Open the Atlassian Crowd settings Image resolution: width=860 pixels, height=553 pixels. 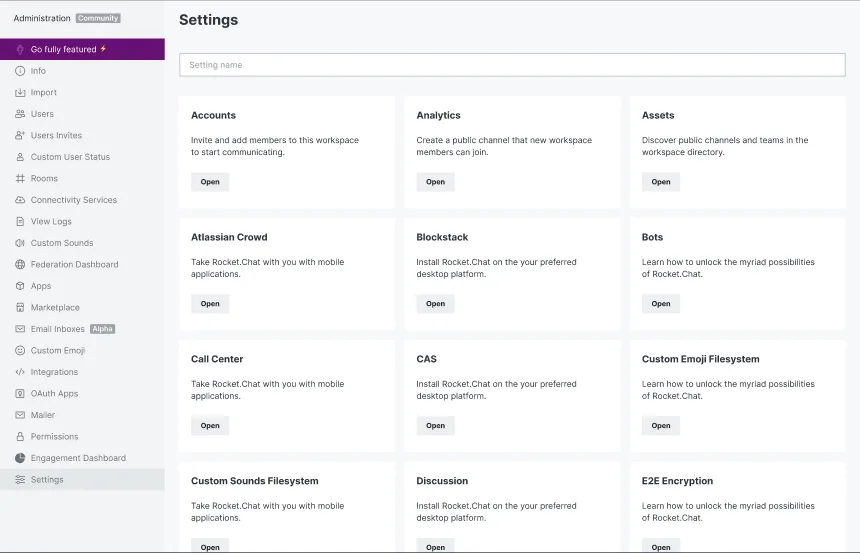210,303
